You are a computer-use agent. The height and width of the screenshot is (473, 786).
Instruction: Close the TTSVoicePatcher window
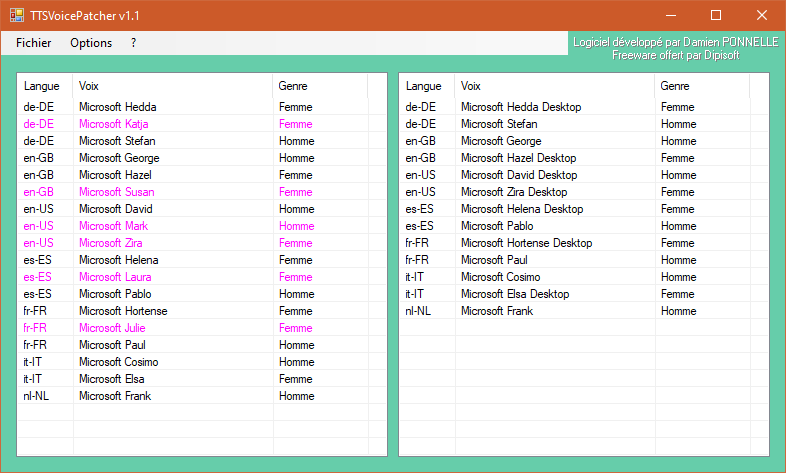pyautogui.click(x=762, y=16)
